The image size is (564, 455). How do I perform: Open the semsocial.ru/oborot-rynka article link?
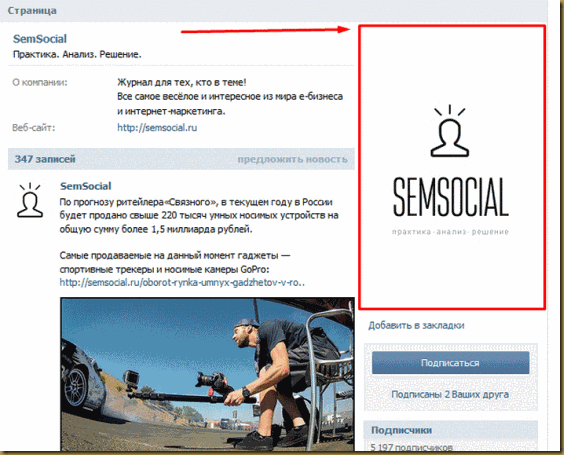182,282
